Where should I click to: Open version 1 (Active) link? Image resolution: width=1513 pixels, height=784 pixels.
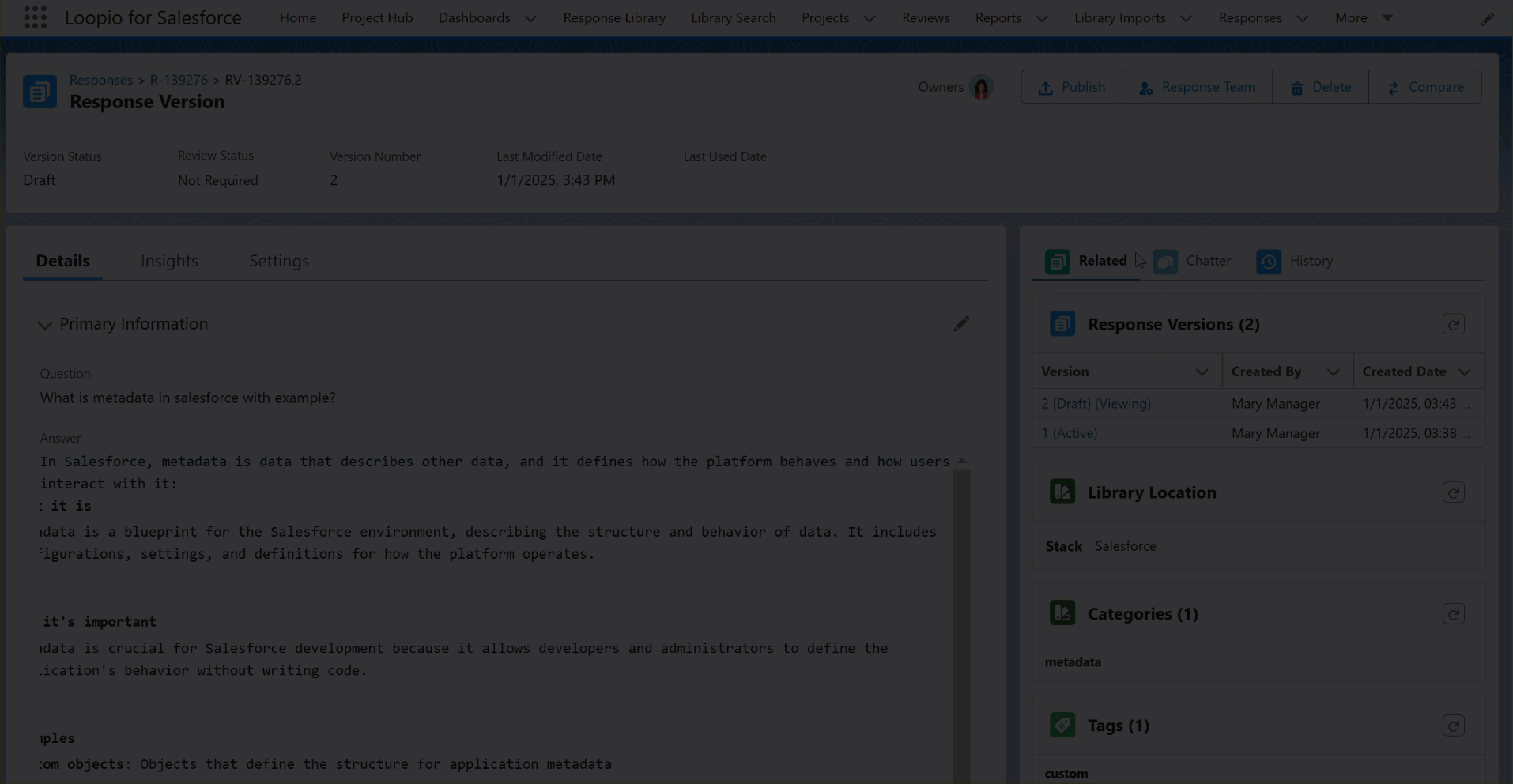(1069, 433)
